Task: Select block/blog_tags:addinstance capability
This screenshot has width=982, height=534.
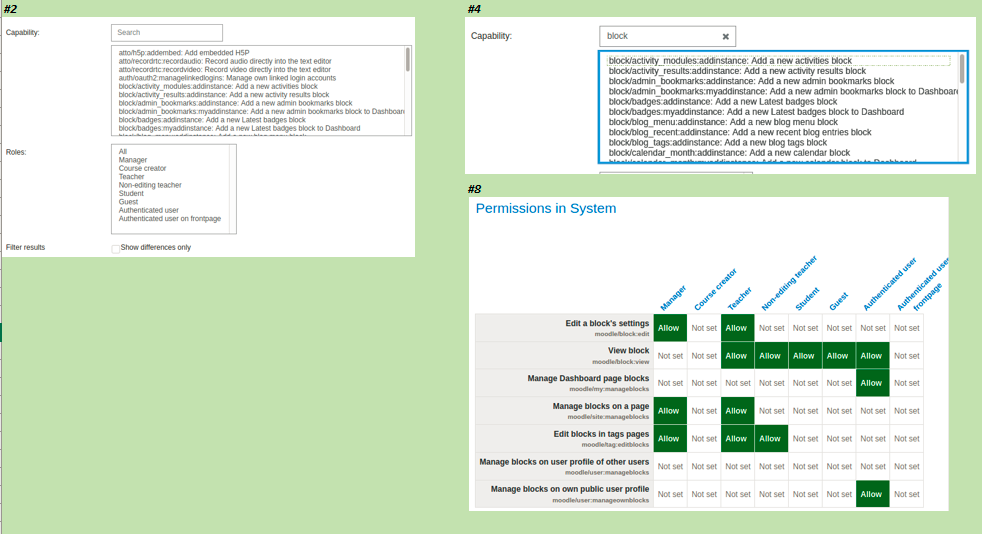Action: [718, 143]
